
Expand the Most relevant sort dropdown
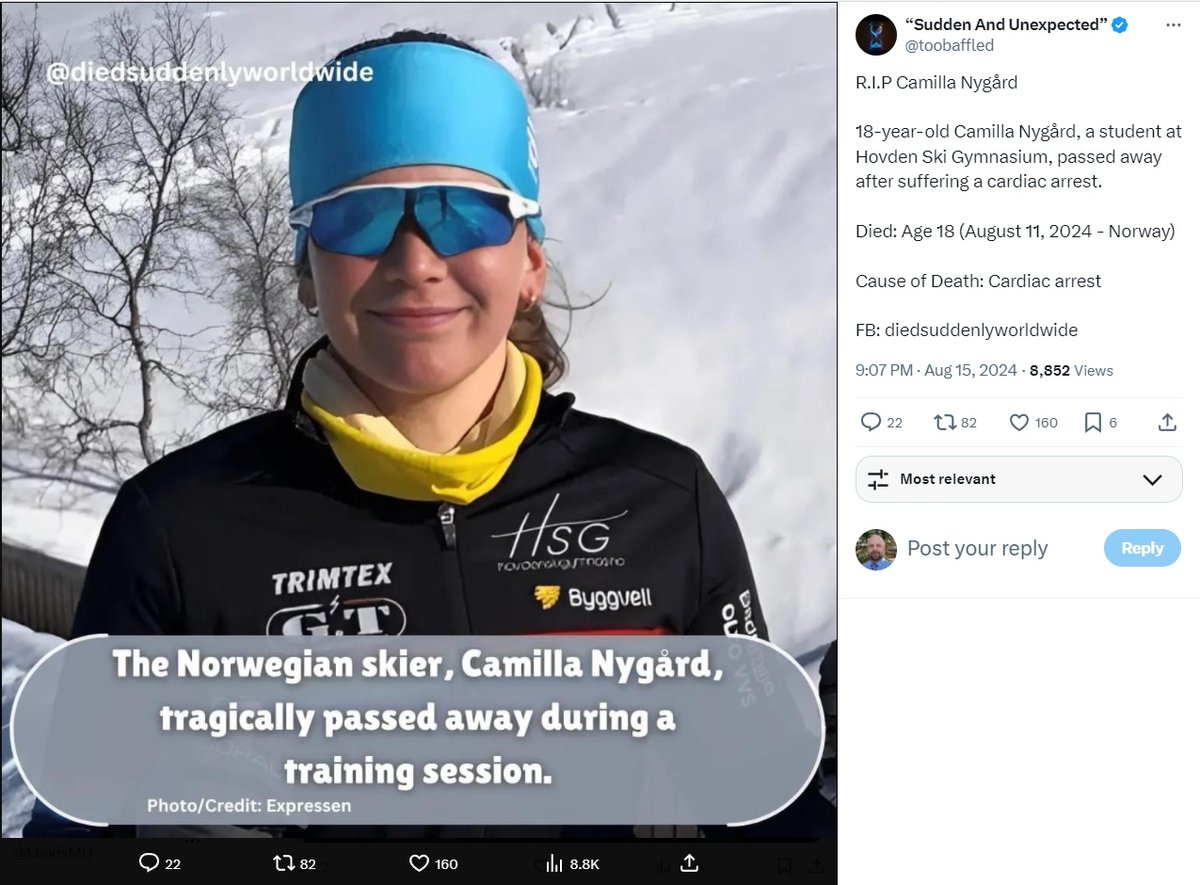pyautogui.click(x=1018, y=479)
